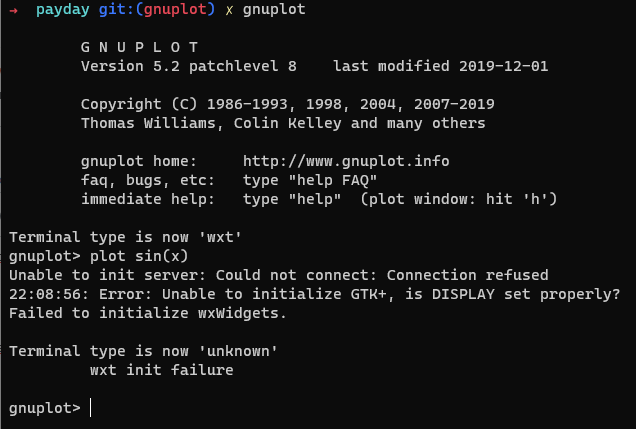
Task: Select the git:(gnuplot) branch label
Action: tap(152, 9)
